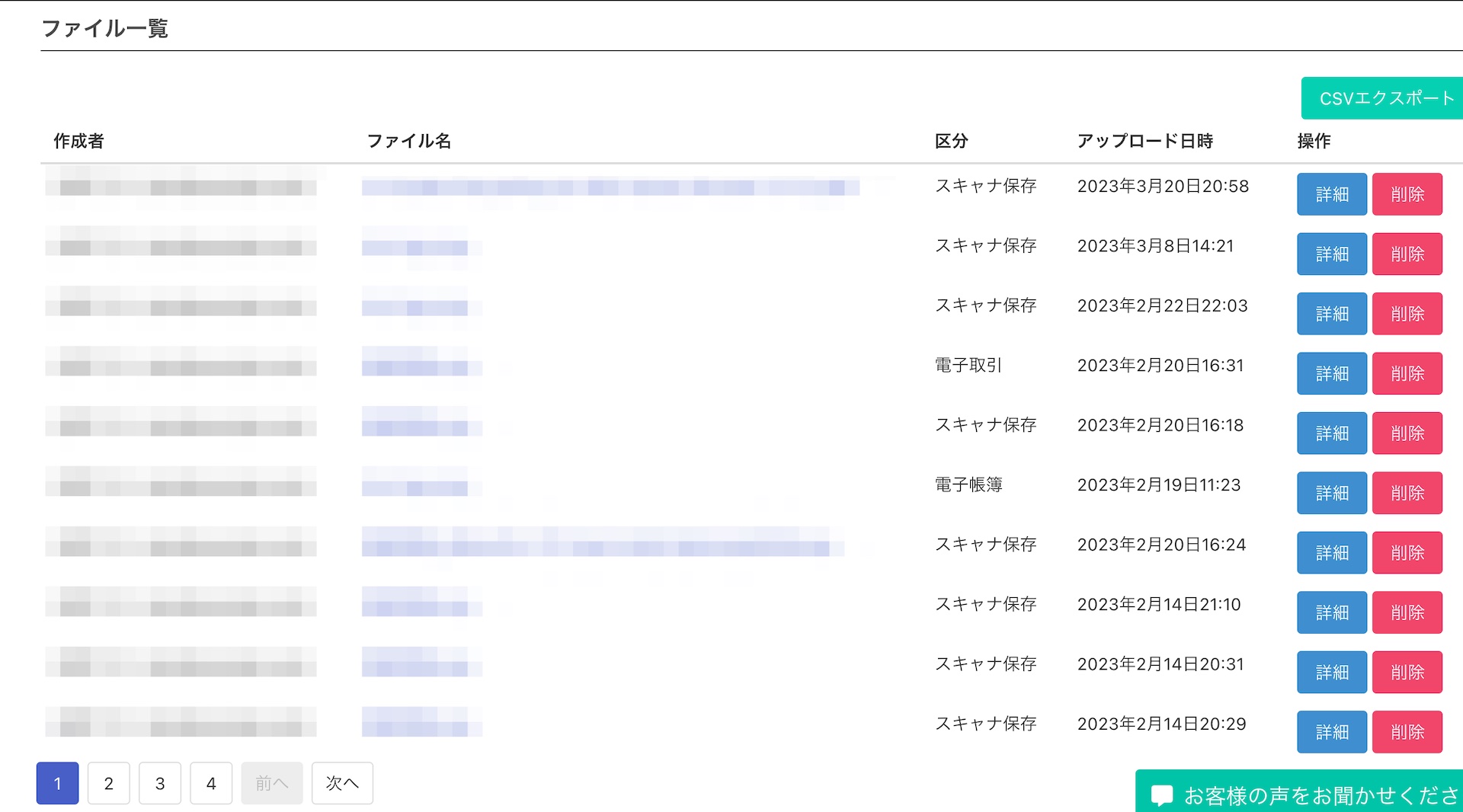The image size is (1463, 812).
Task: Click the 次へ next page button
Action: pos(342,783)
